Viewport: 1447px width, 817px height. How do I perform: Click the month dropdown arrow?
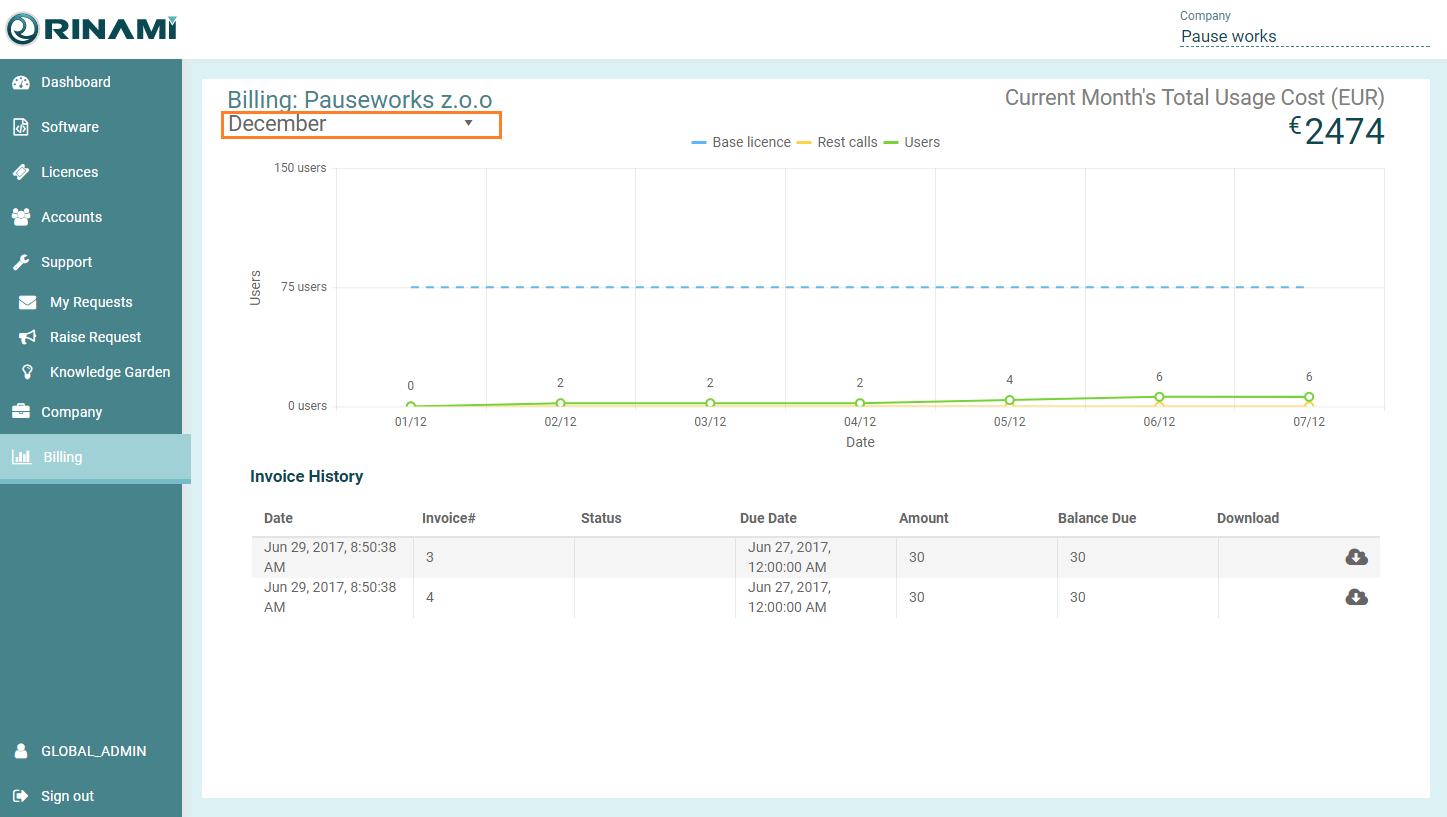coord(468,124)
